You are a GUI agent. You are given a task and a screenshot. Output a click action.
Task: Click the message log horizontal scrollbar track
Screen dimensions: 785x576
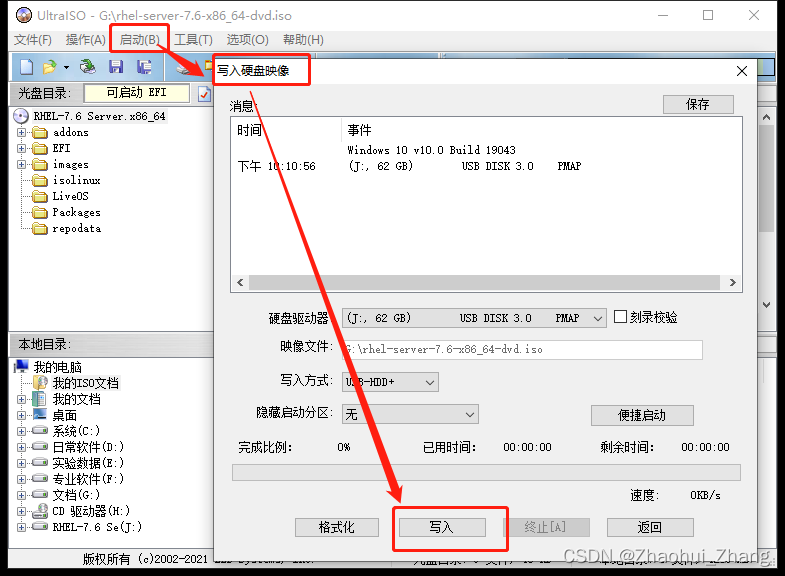(x=484, y=282)
